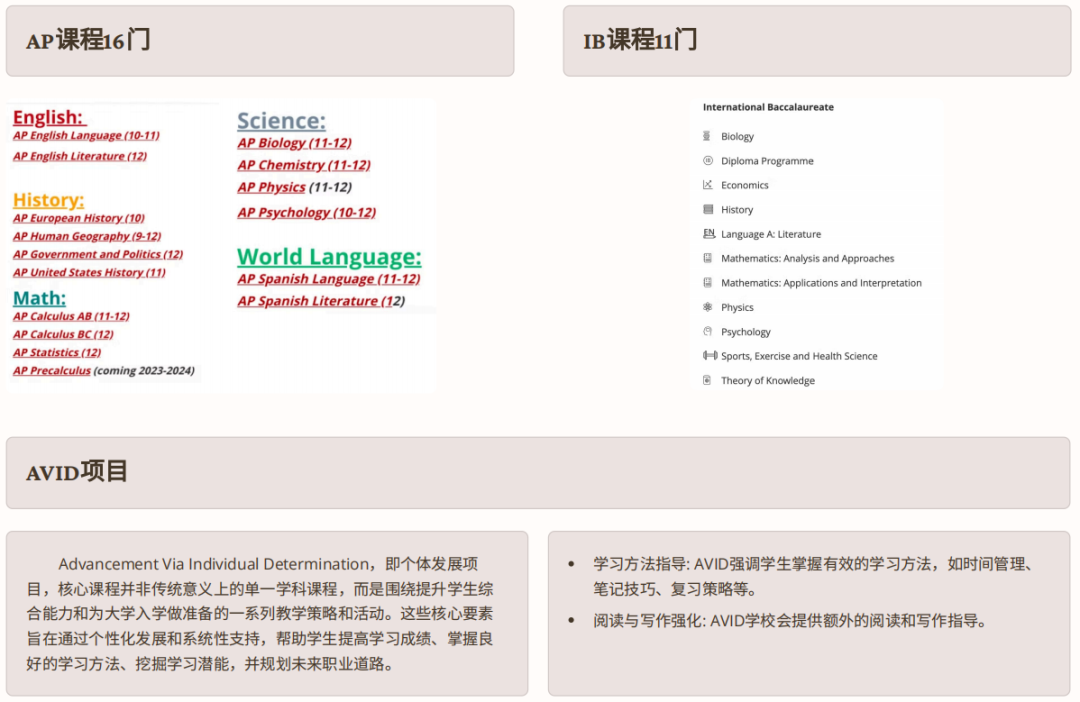Image resolution: width=1080 pixels, height=702 pixels.
Task: Open the AP Psychology (10-12) link
Action: tap(307, 213)
